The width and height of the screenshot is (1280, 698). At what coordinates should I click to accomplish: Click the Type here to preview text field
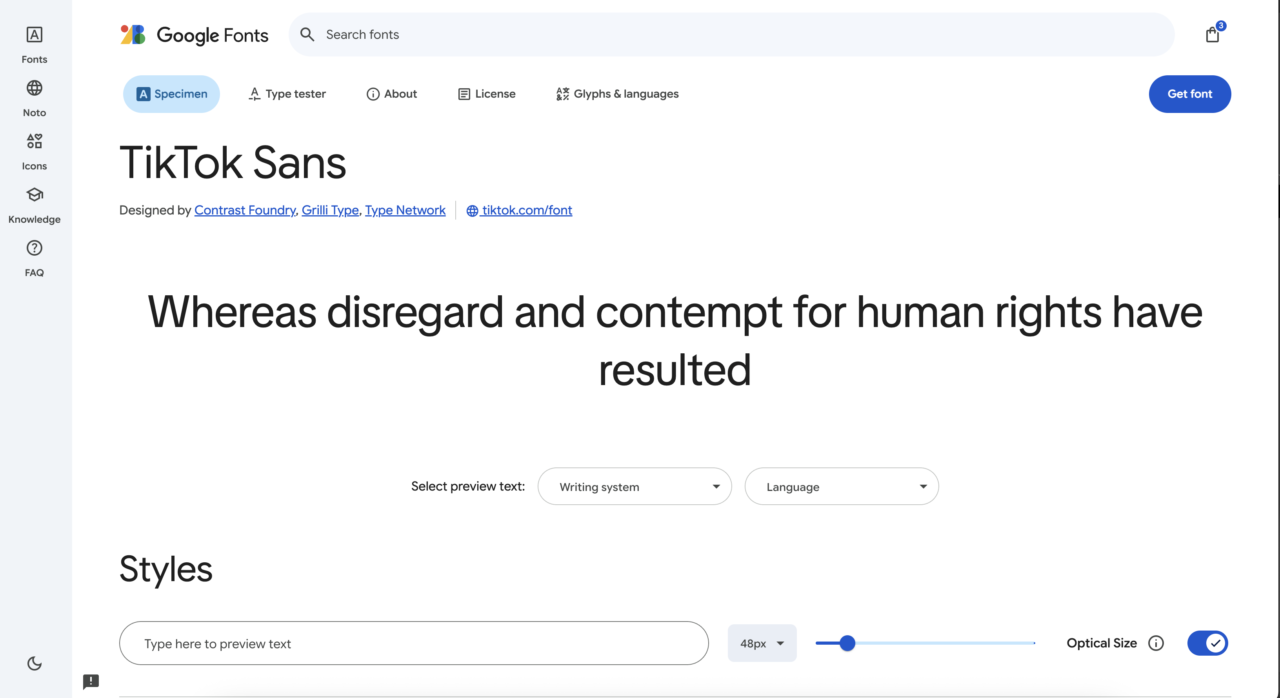coord(414,643)
